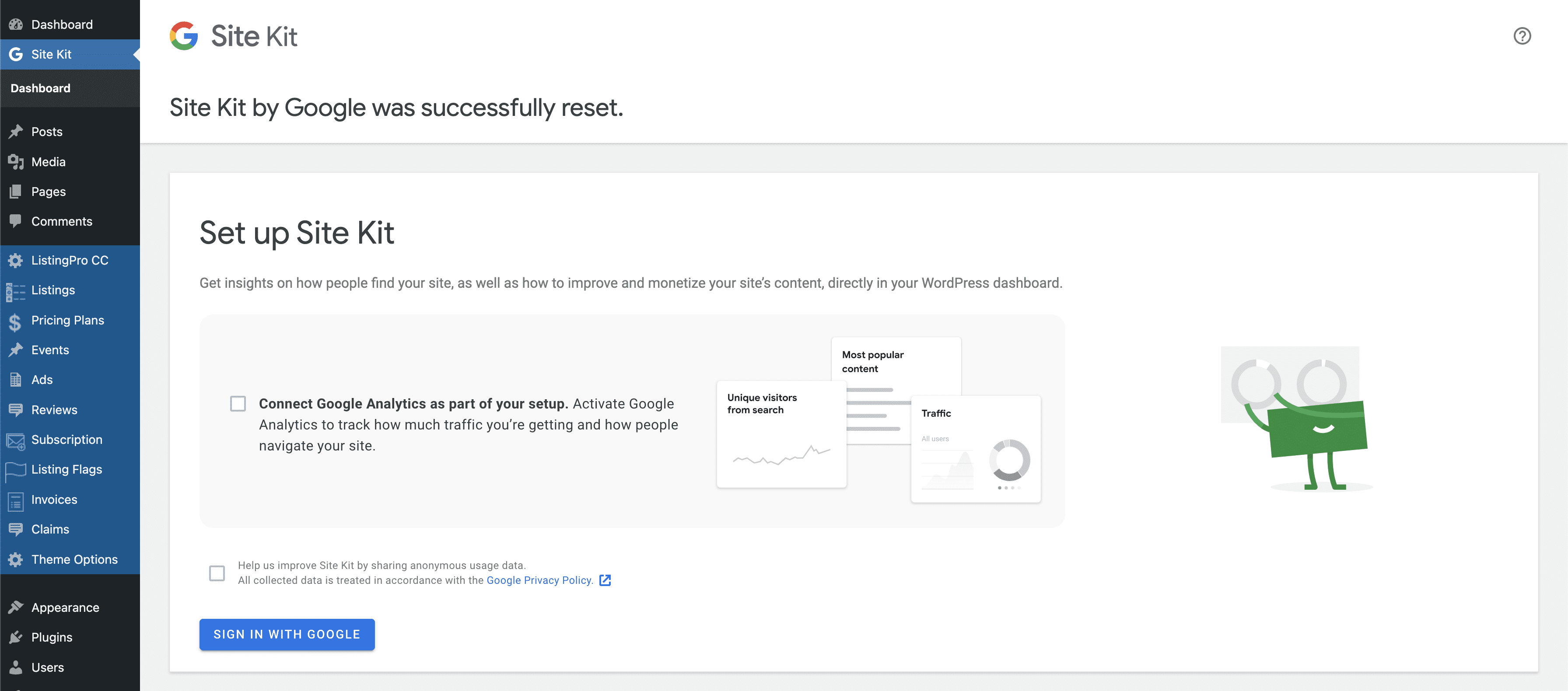Click the Comments speech bubble icon
Viewport: 1568px width, 691px height.
(x=16, y=221)
